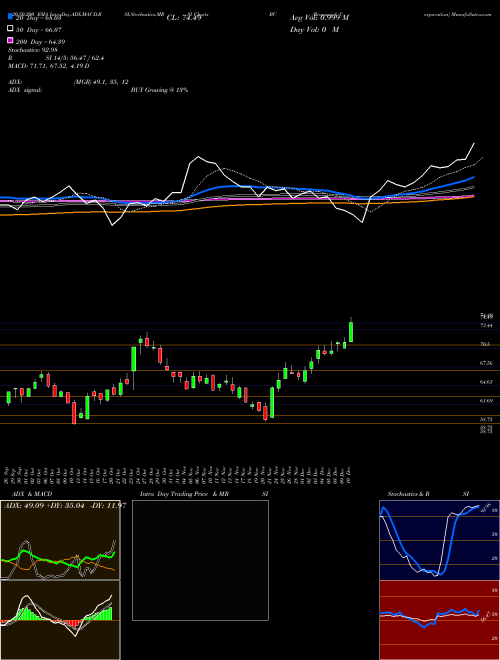Select the 'Intra Day Trading Price & MR' heading
This screenshot has height=660, width=500.
coord(184,494)
